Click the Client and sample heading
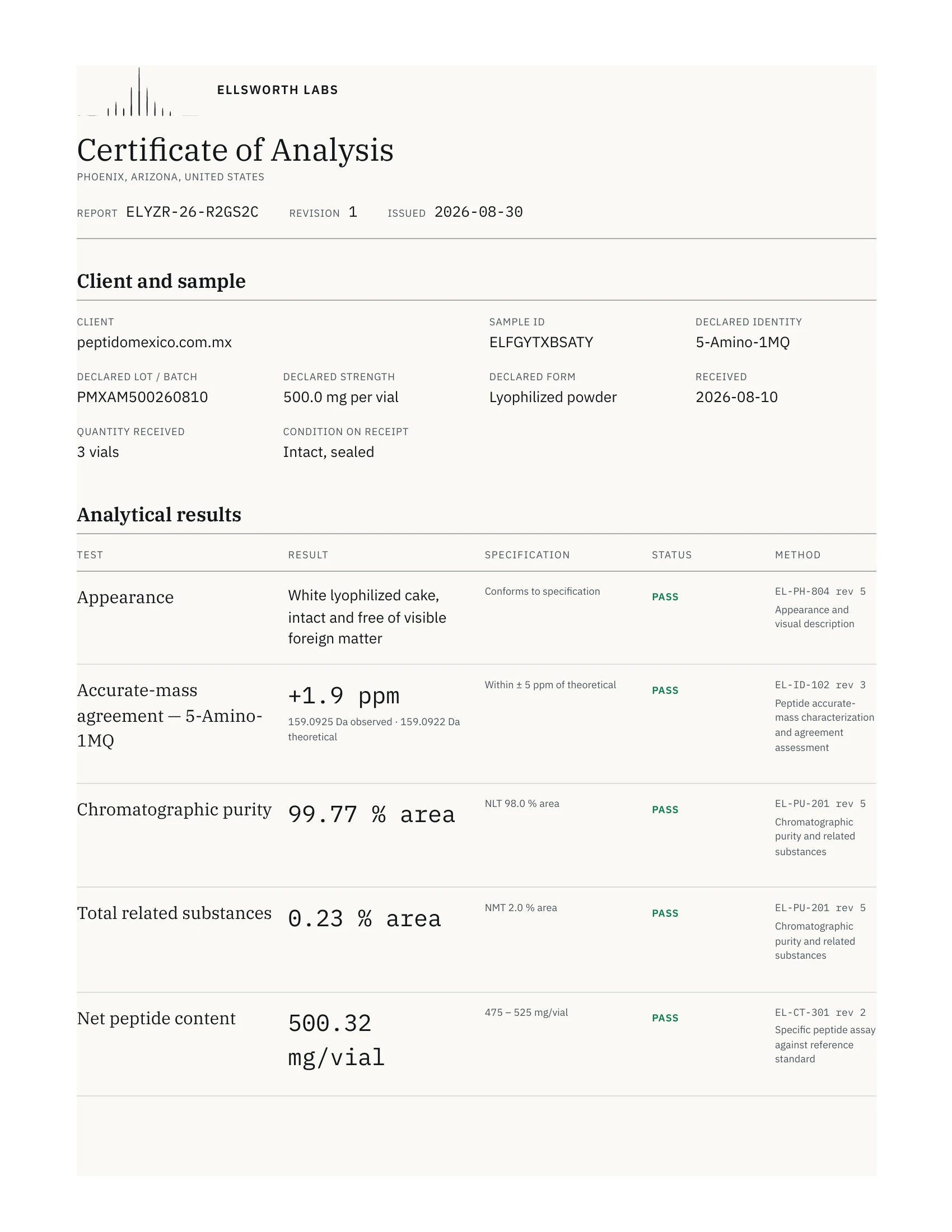This screenshot has width=952, height=1232. (161, 281)
